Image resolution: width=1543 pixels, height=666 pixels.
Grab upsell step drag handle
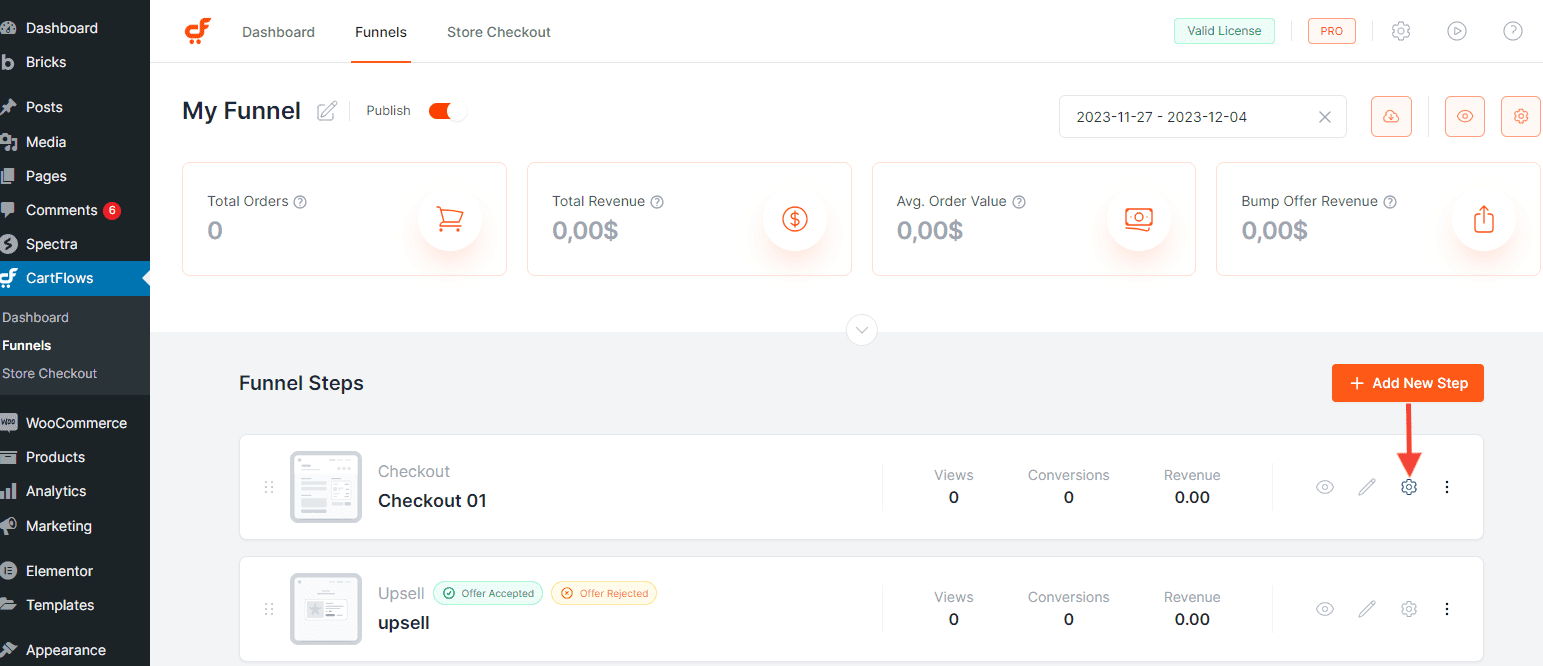point(269,609)
